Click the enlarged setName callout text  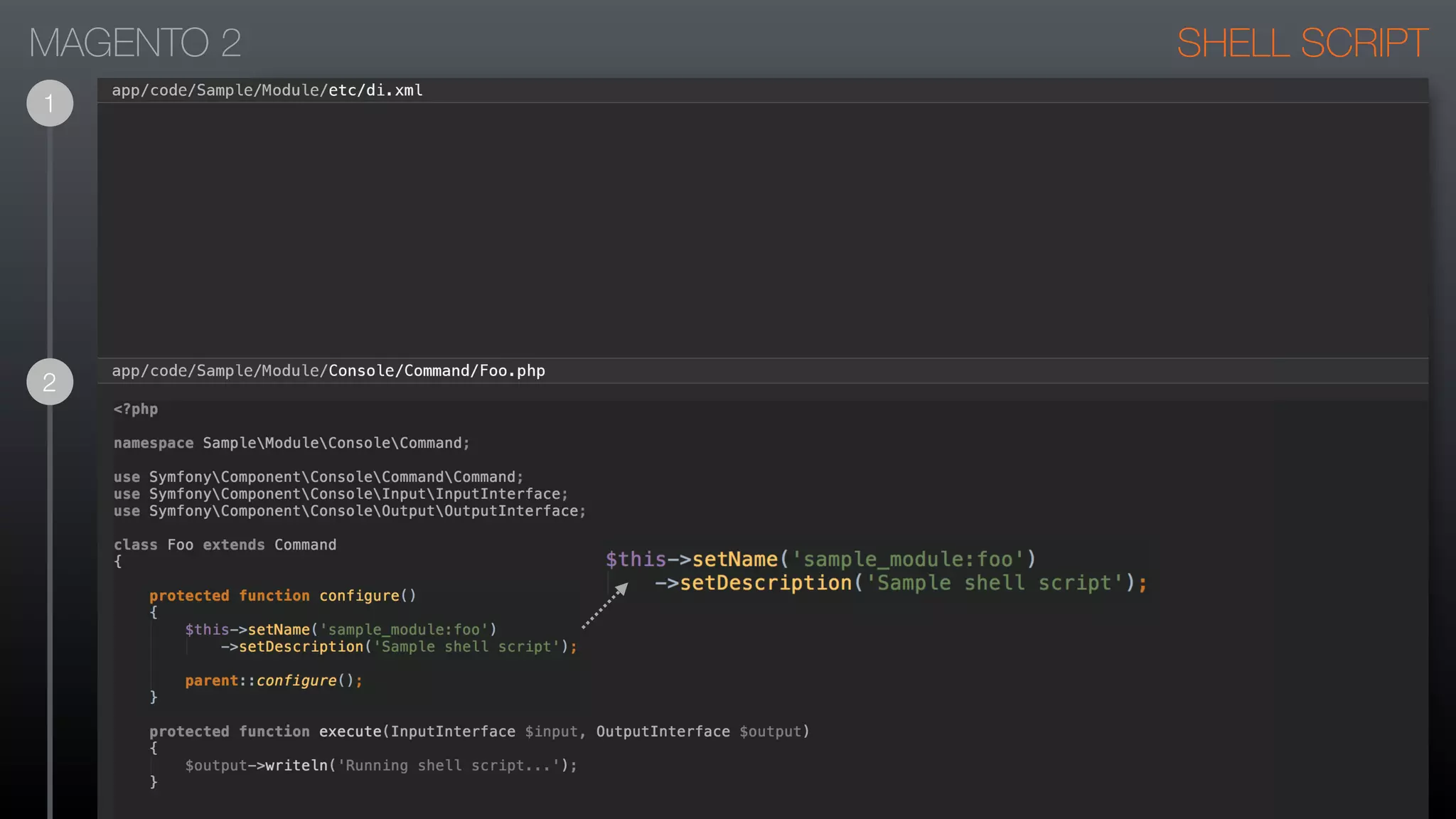(821, 560)
